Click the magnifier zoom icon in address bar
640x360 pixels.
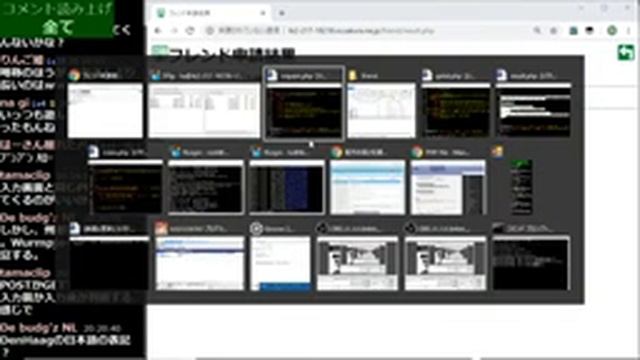pos(537,31)
